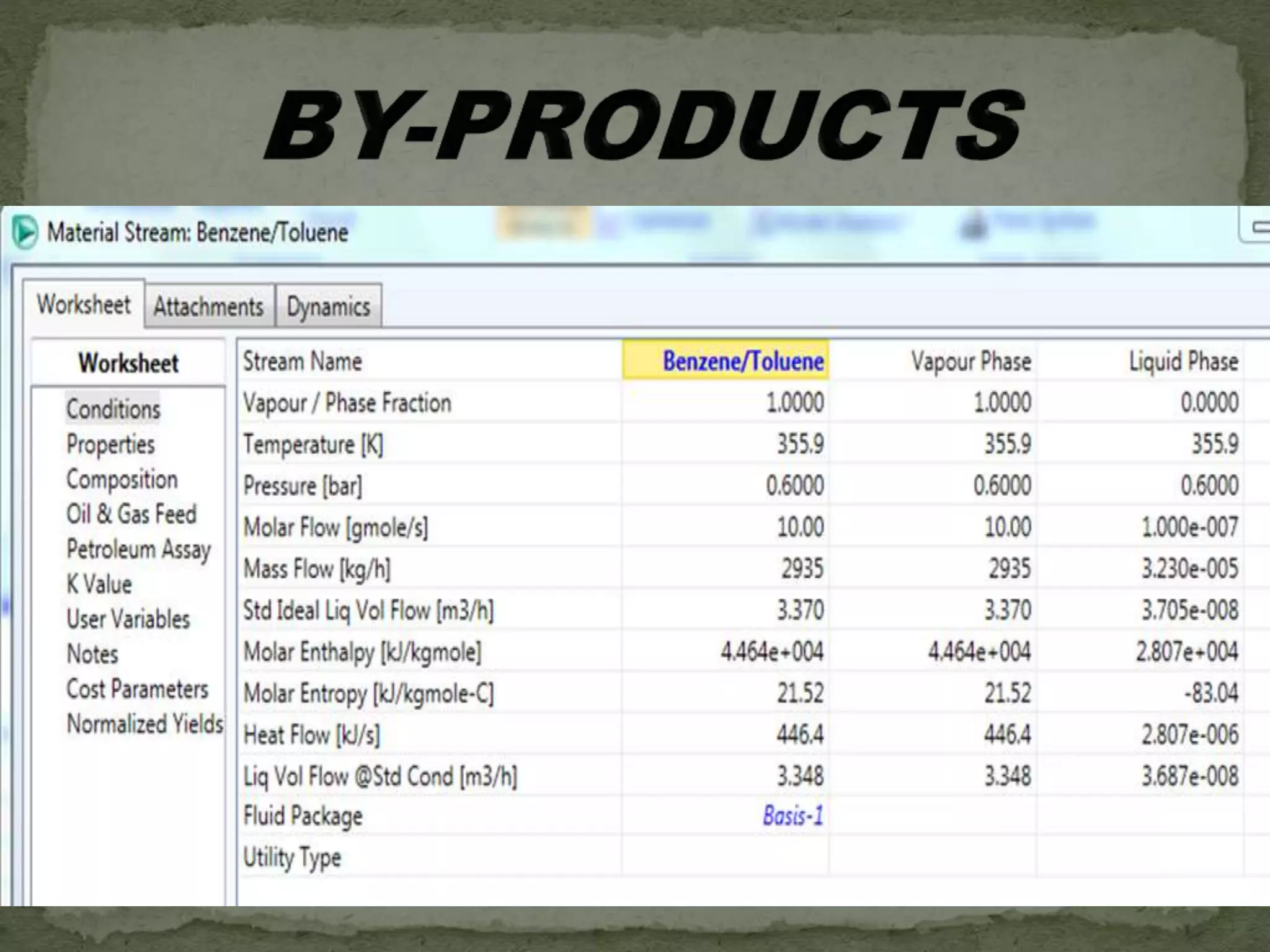Click the Temperature [K] row label
Viewport: 1270px width, 952px height.
[313, 444]
